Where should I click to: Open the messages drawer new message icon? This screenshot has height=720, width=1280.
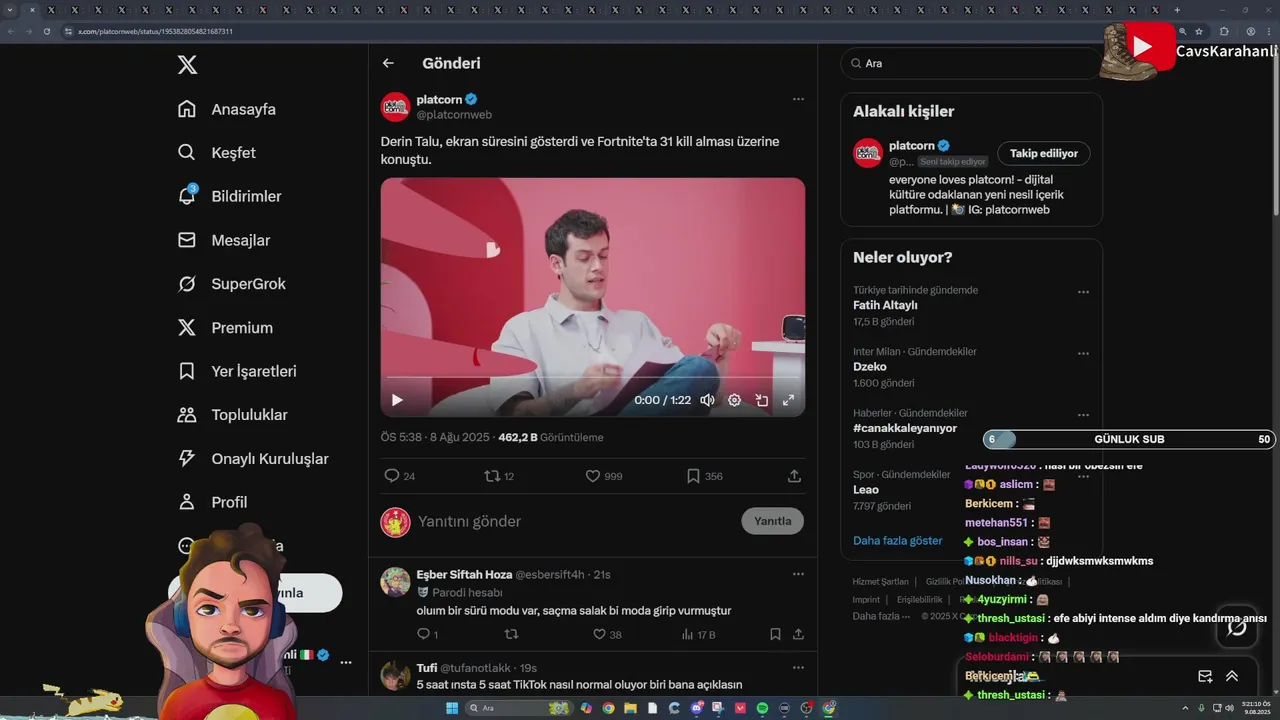pos(1205,677)
